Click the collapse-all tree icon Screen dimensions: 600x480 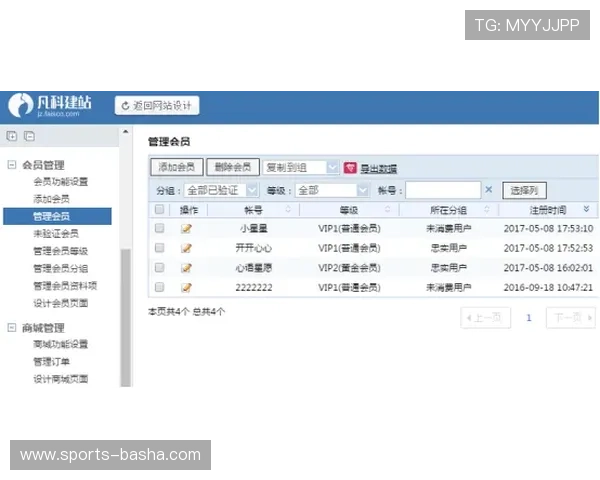click(x=29, y=136)
